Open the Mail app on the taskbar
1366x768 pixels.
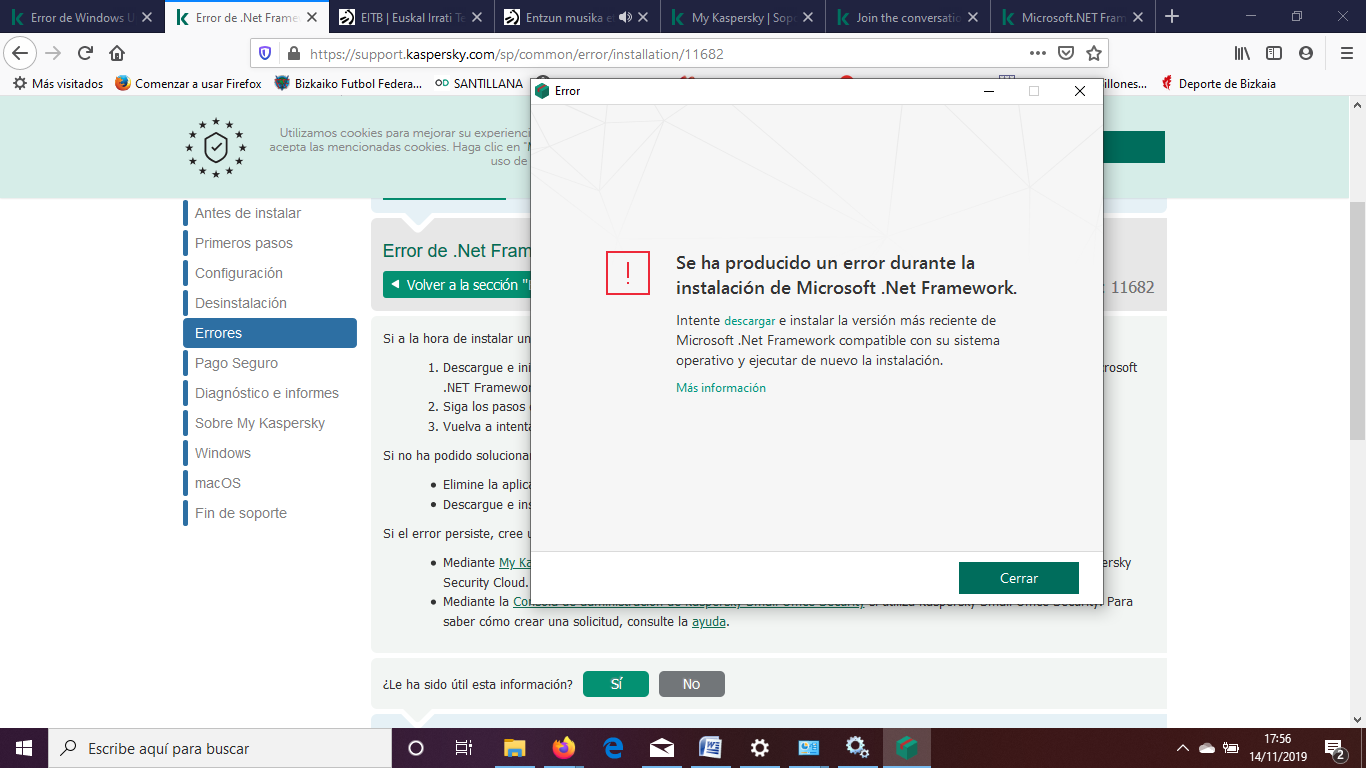[662, 748]
